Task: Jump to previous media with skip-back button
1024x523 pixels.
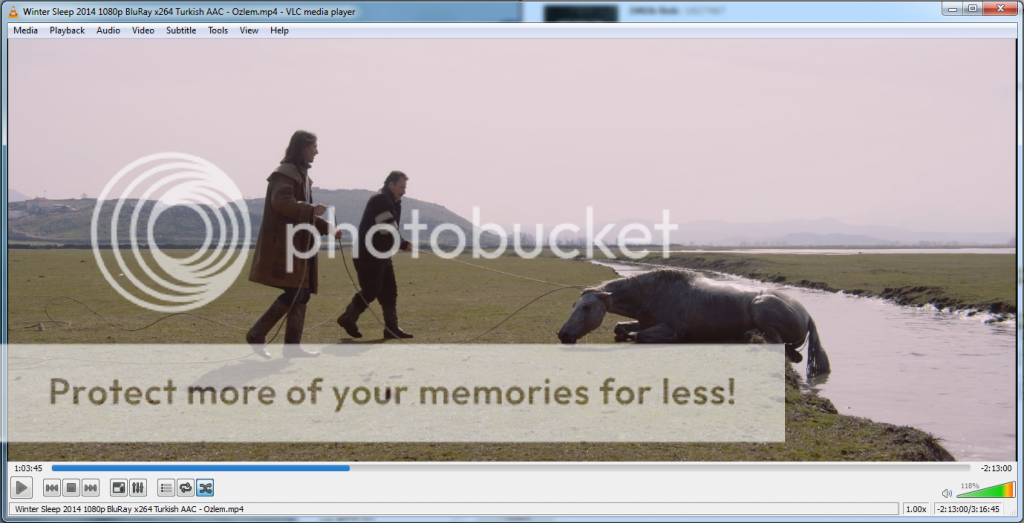Action: point(52,487)
